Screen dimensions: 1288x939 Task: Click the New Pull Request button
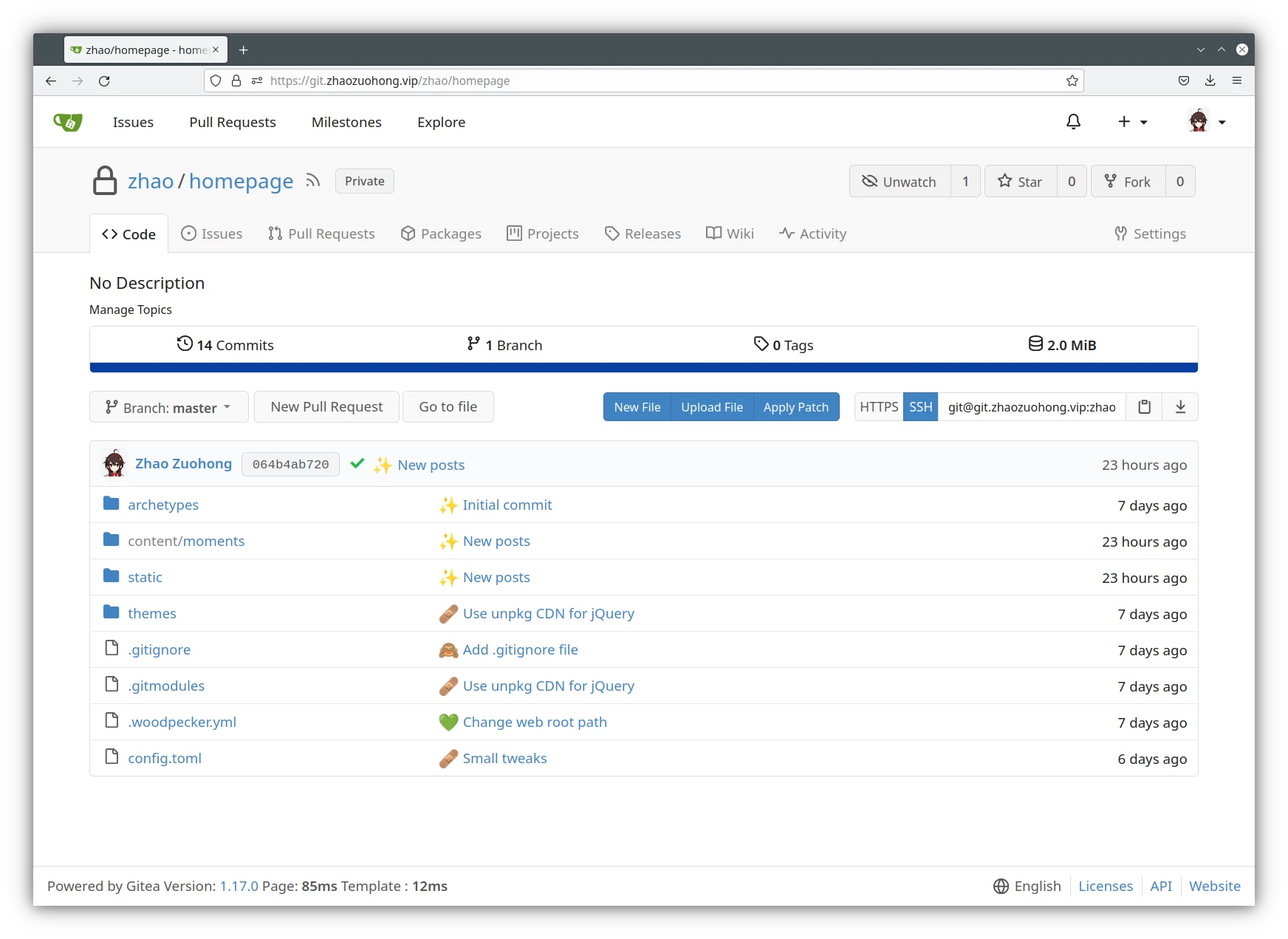[x=326, y=407]
